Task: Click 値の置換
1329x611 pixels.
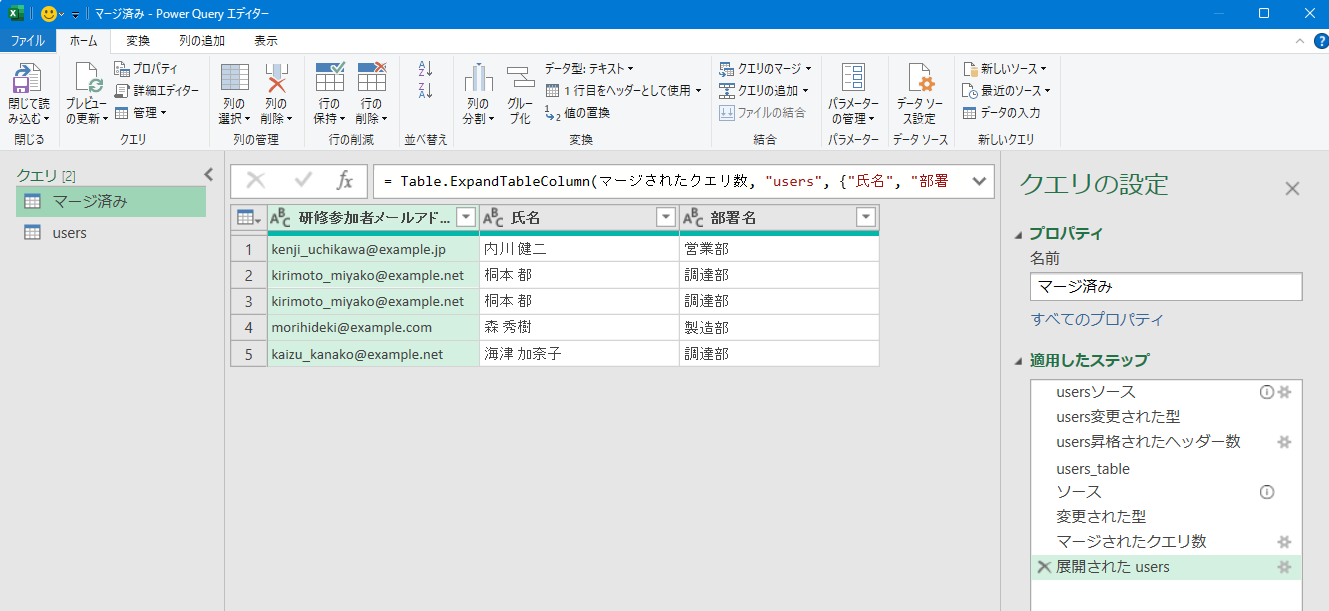Action: pyautogui.click(x=577, y=113)
